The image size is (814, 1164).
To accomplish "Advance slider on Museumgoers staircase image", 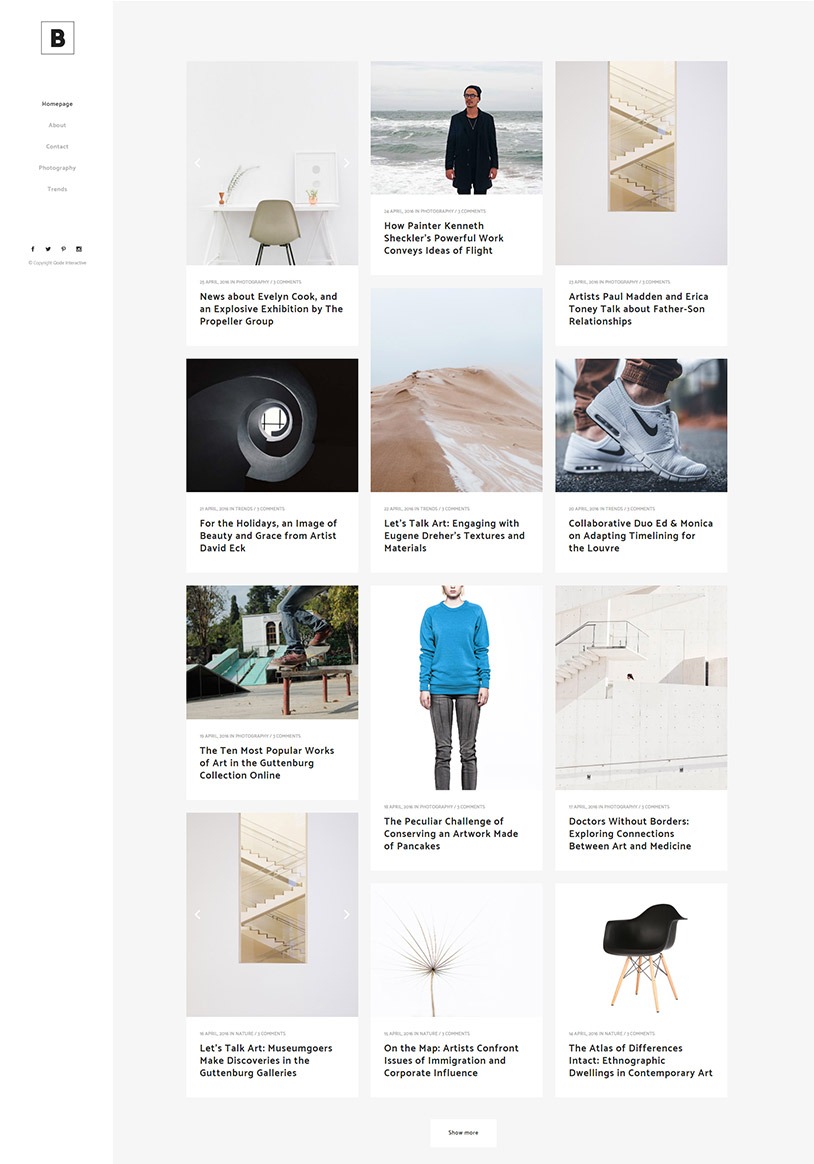I will click(347, 915).
